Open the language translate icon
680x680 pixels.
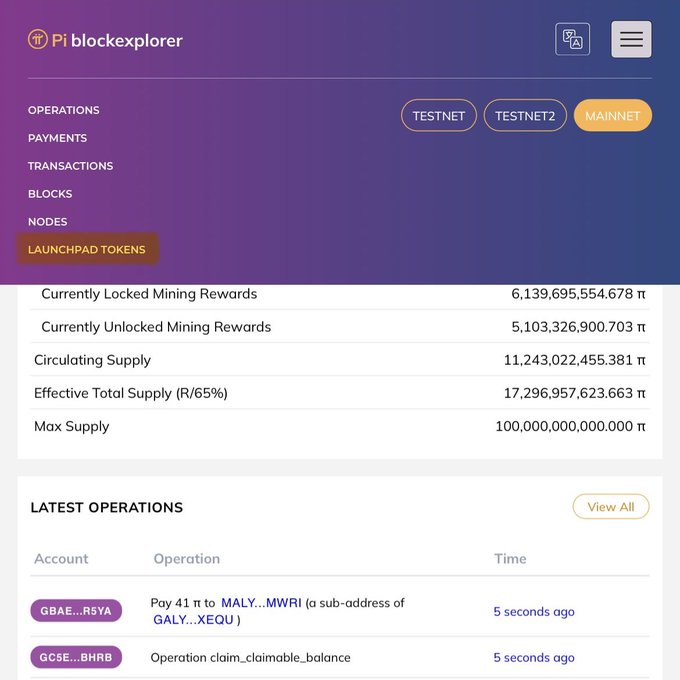click(x=572, y=39)
